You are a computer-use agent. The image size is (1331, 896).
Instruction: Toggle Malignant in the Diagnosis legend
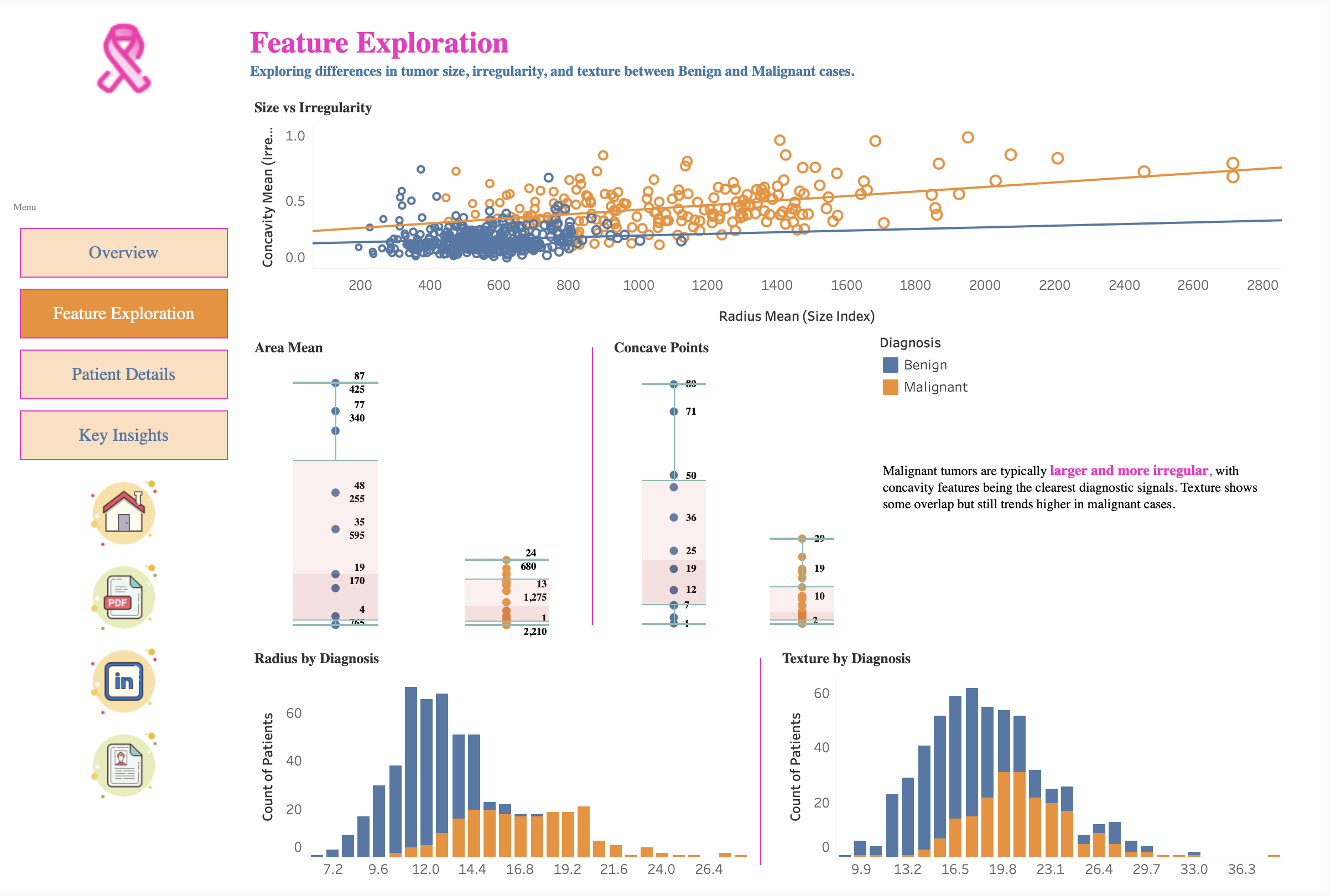[935, 387]
